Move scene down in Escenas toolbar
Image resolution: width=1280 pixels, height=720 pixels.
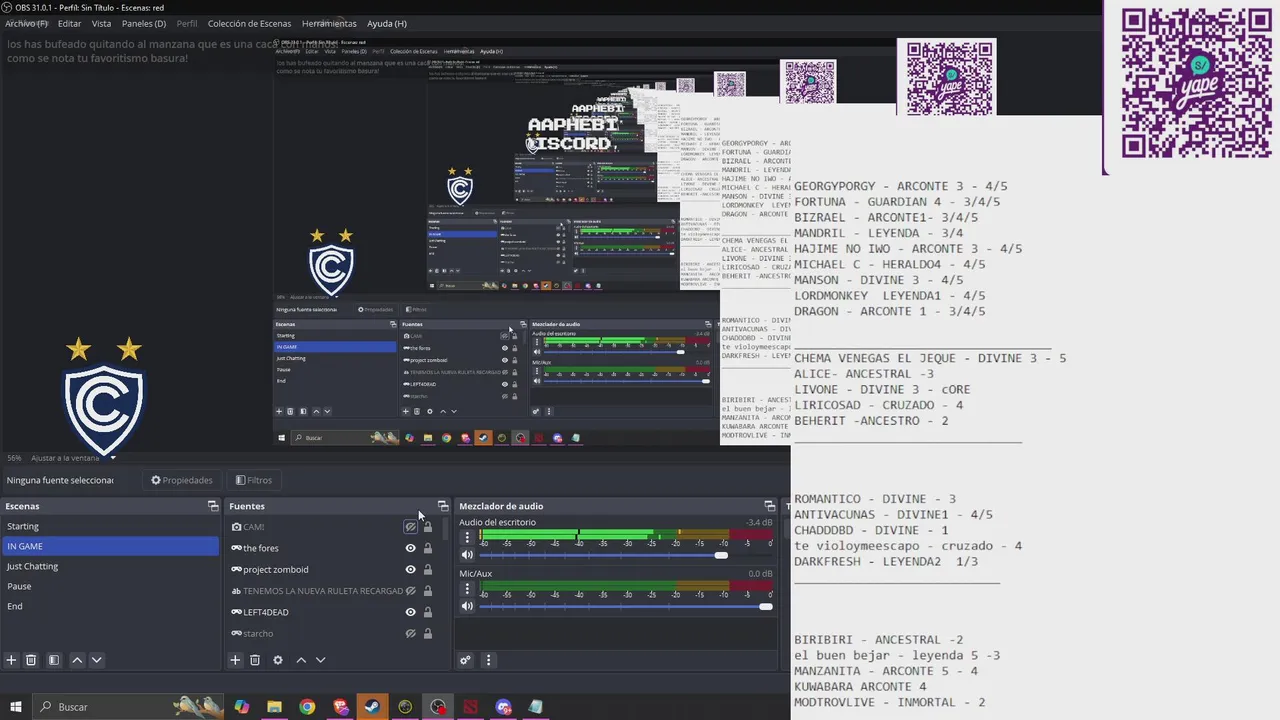97,660
